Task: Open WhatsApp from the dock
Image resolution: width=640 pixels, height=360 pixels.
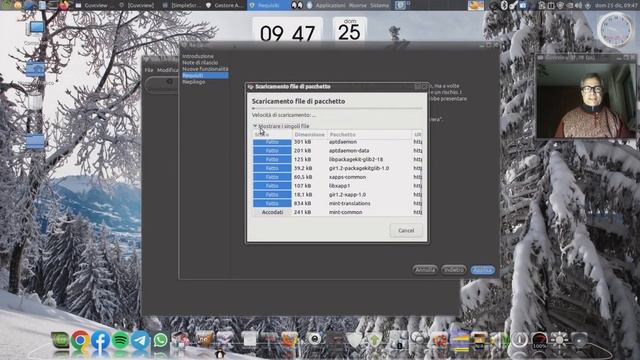Action: click(x=161, y=340)
